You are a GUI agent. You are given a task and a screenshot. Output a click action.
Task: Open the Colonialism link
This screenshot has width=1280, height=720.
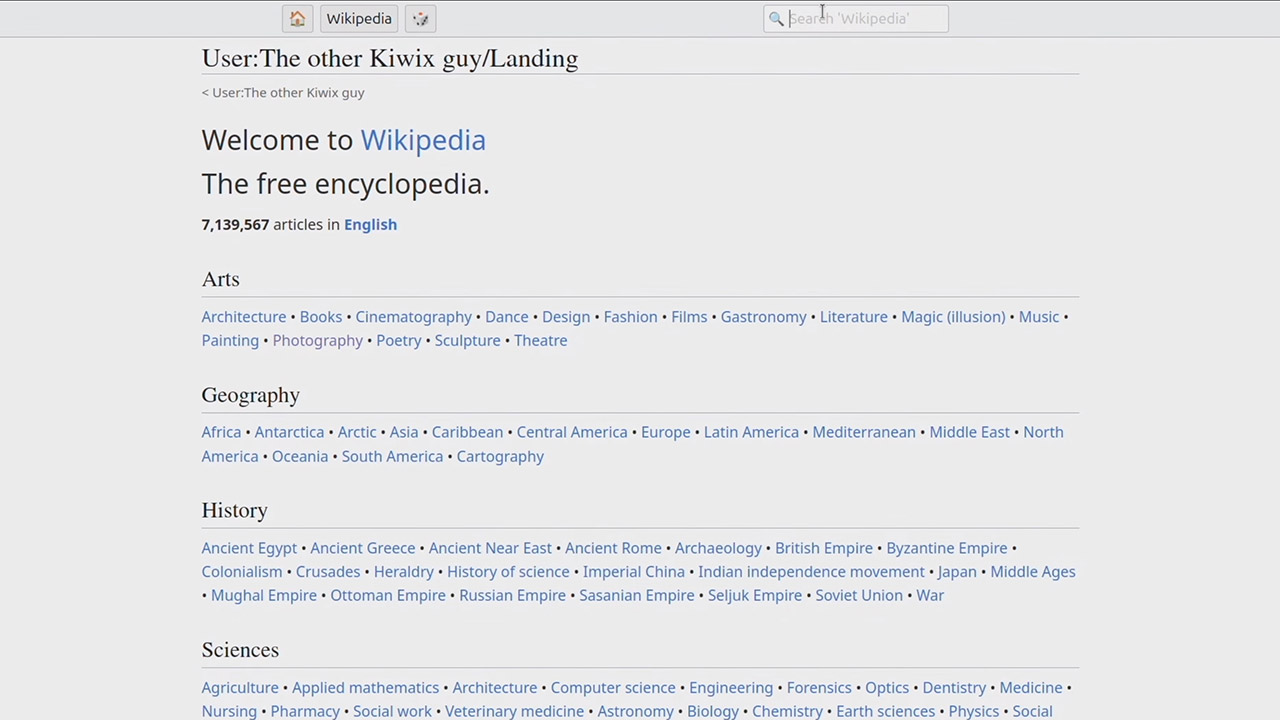[x=242, y=572]
